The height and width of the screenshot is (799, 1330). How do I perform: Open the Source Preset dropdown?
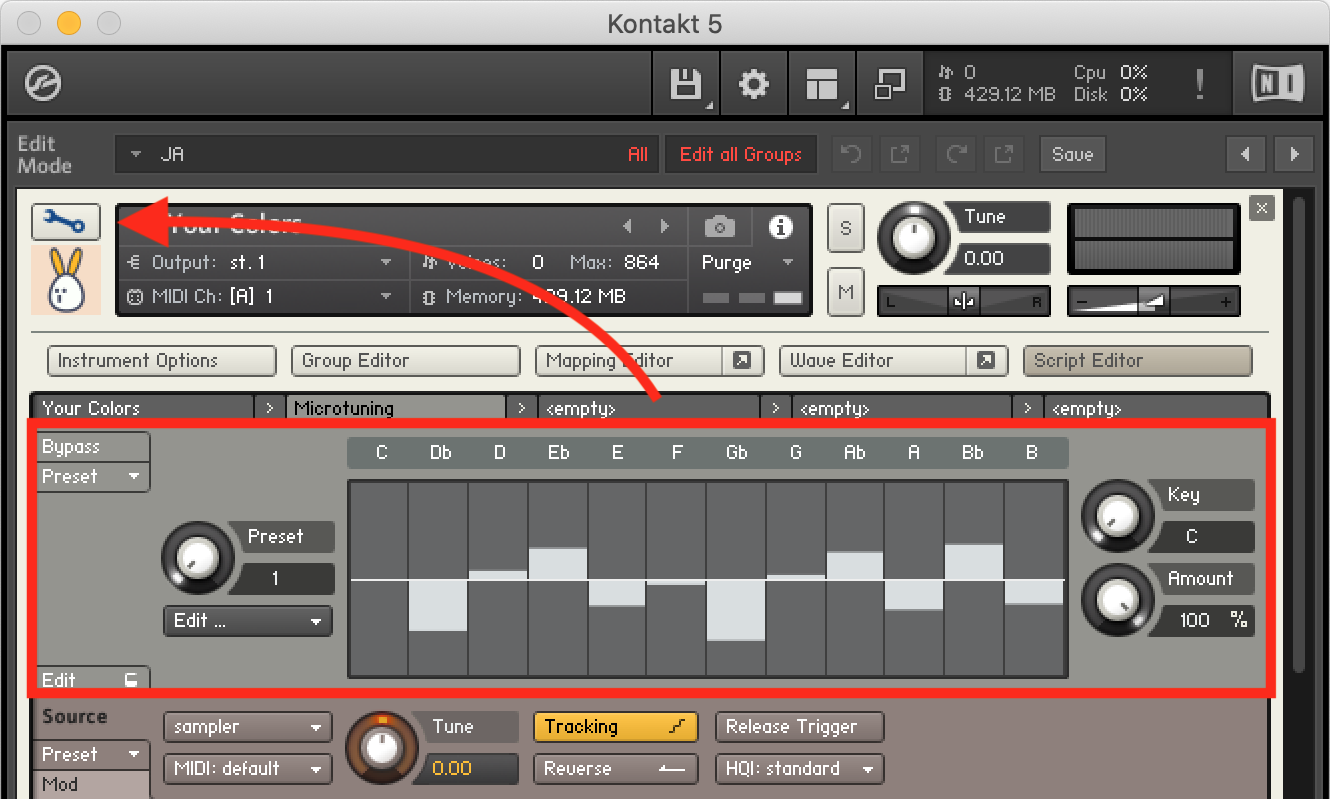click(93, 754)
